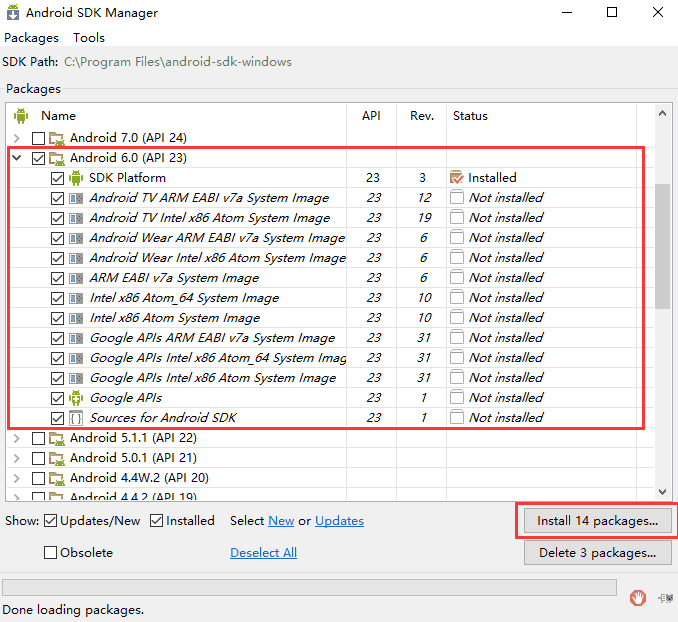Expand the Android 7.0 (API 24) node
678x622 pixels.
(x=17, y=138)
